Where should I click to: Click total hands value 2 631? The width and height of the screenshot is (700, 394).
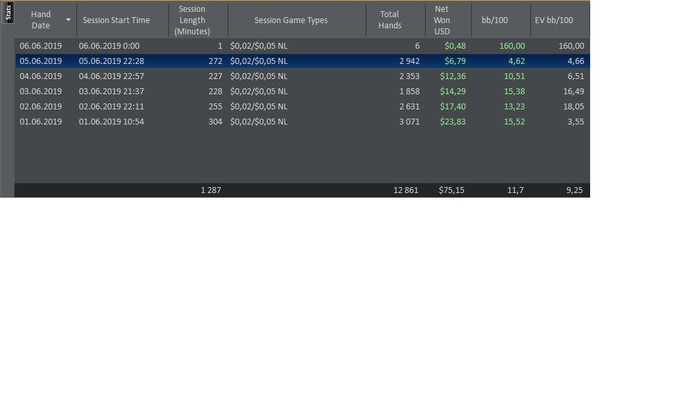pyautogui.click(x=409, y=106)
